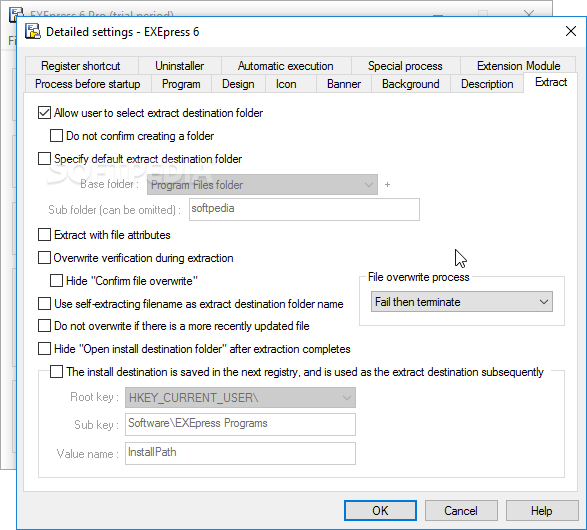This screenshot has width=587, height=530.
Task: Select the Special process tab
Action: [405, 66]
